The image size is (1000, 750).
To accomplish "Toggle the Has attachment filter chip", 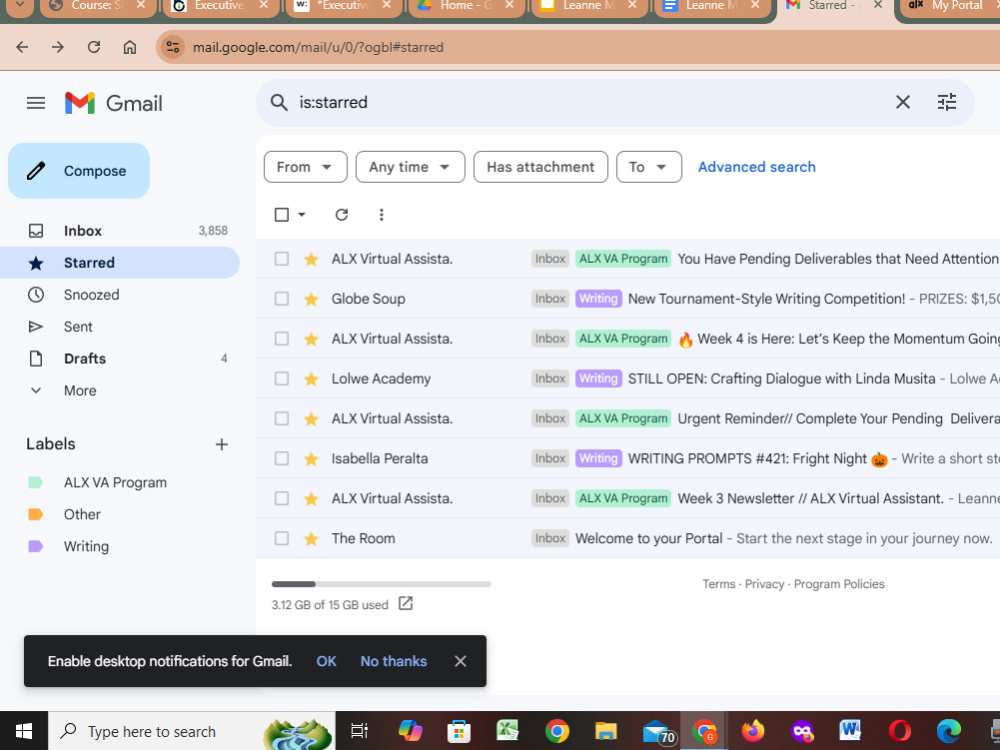I will coord(540,167).
